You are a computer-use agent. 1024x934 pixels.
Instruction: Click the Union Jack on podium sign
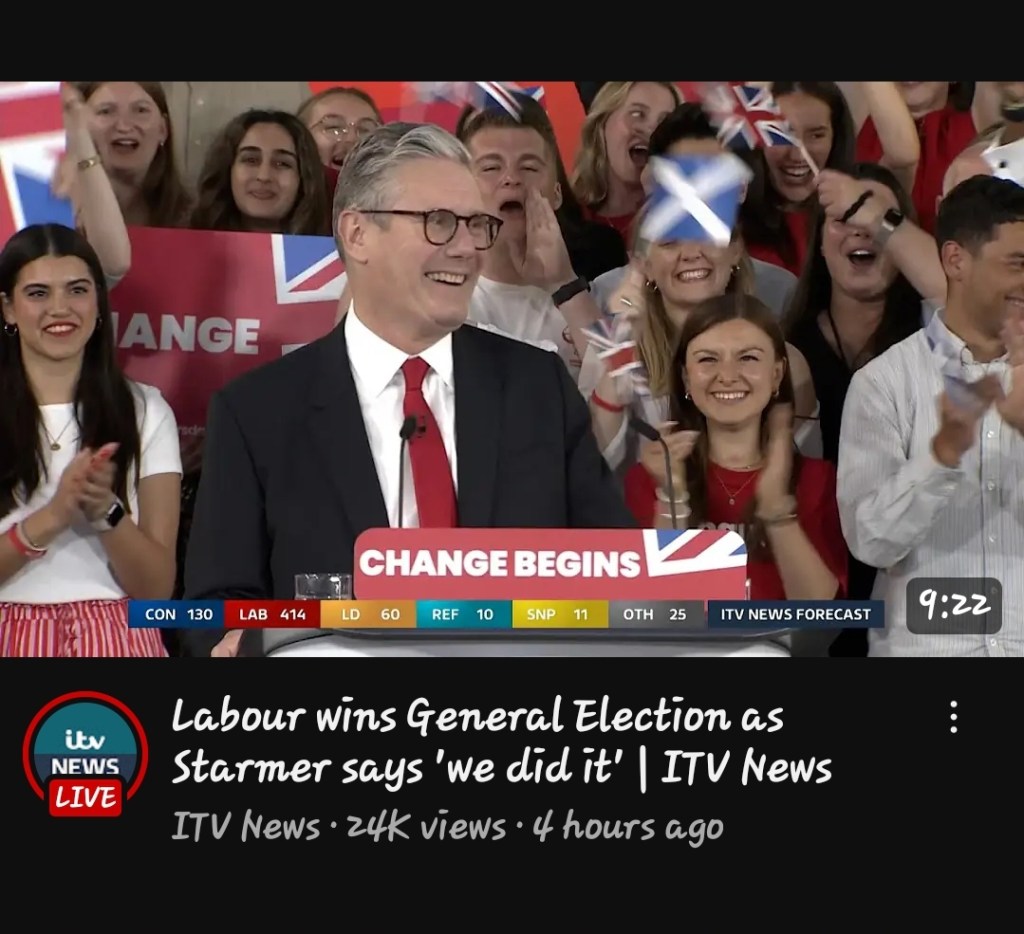tap(696, 553)
